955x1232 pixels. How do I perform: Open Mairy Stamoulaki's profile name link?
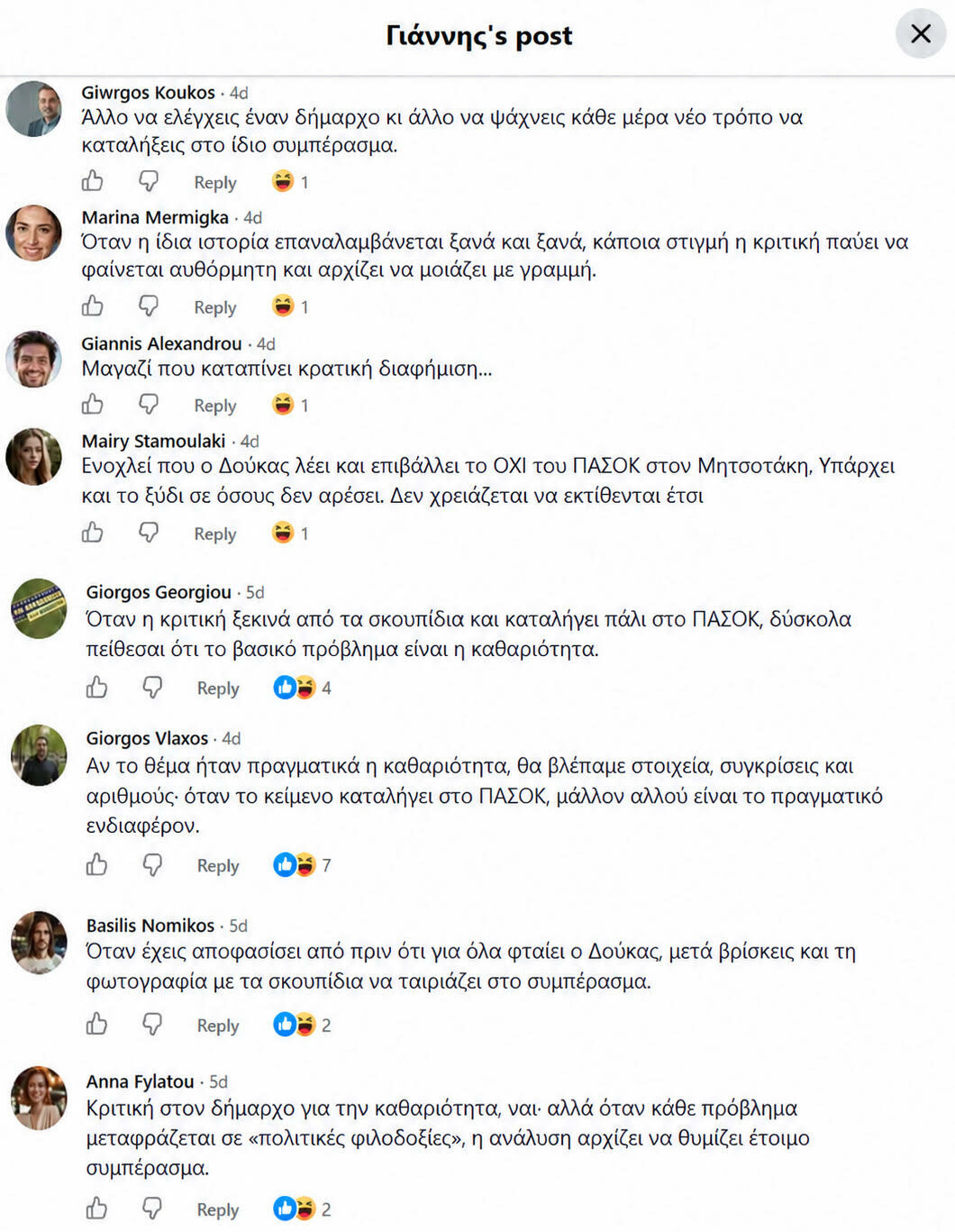click(153, 441)
